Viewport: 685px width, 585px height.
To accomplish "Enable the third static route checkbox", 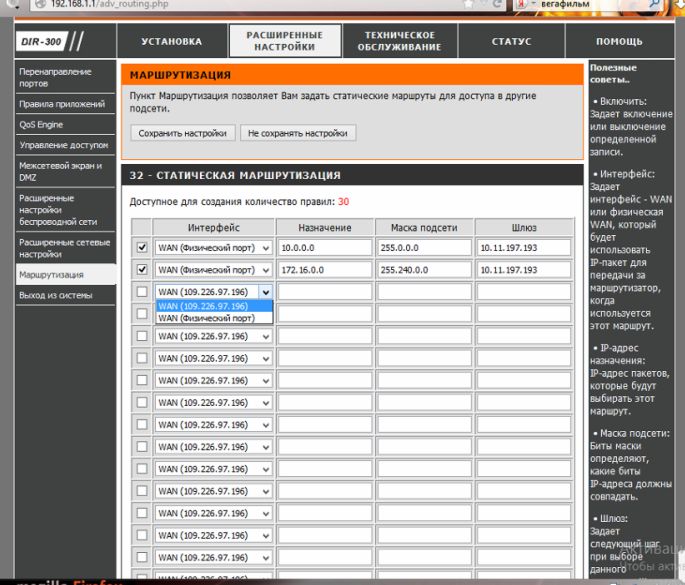I will click(x=141, y=292).
